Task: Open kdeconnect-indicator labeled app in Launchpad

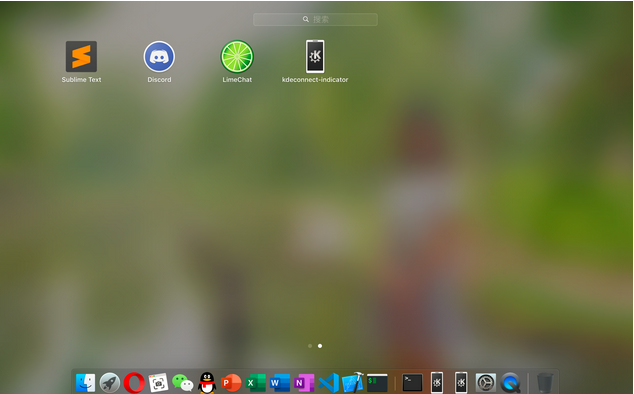Action: tap(315, 56)
